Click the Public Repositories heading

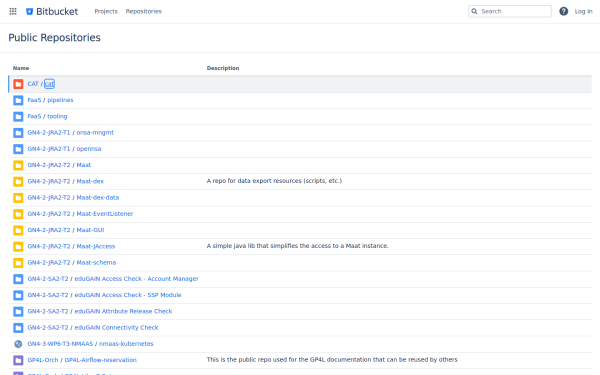click(x=54, y=38)
